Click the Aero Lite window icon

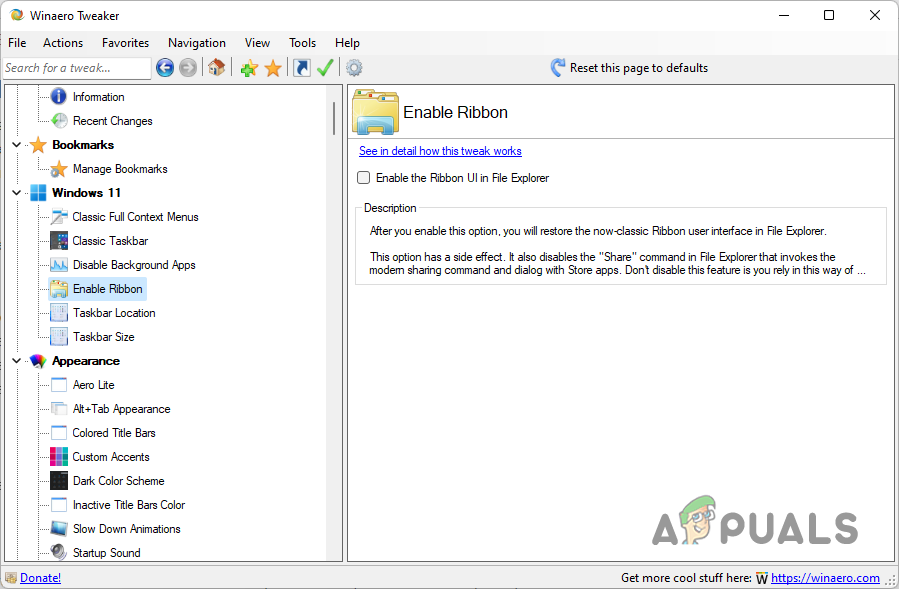pyautogui.click(x=58, y=385)
